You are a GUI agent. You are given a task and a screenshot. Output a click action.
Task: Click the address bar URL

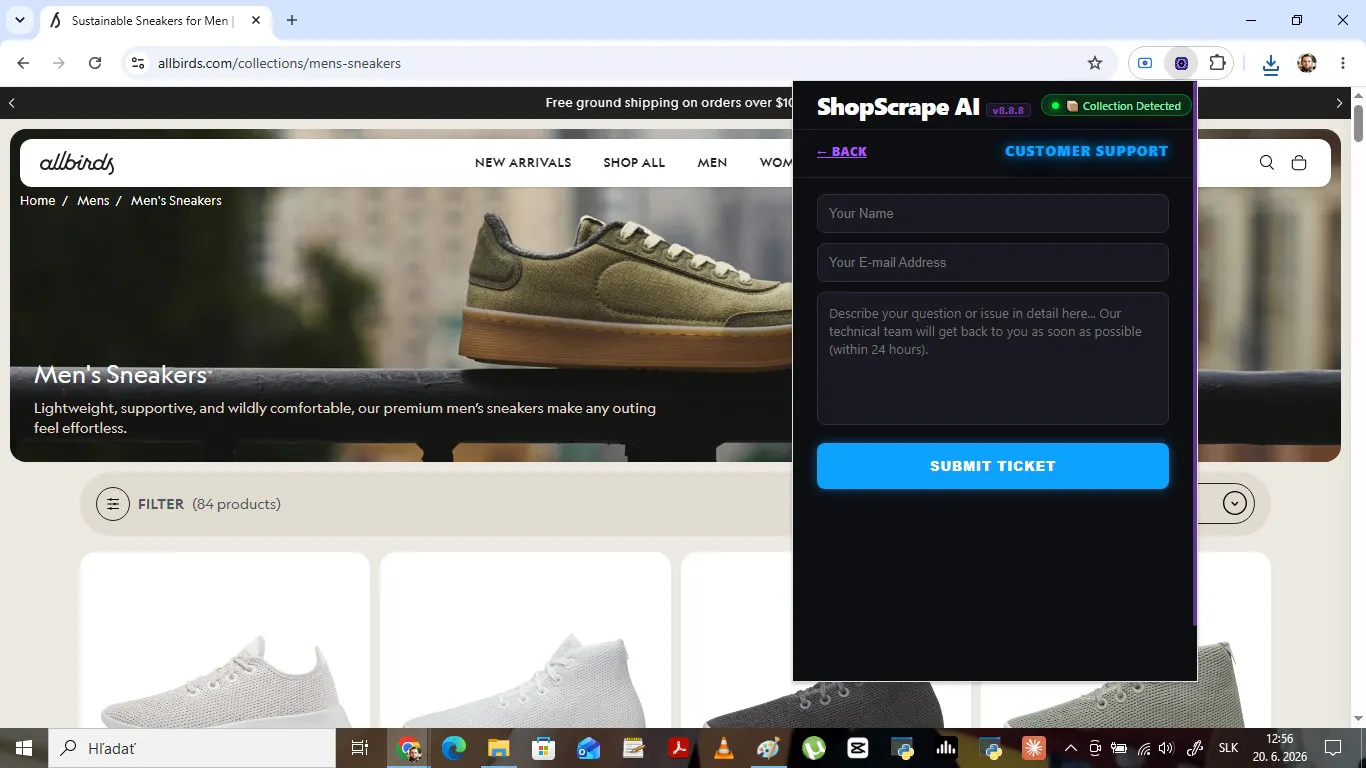click(279, 63)
